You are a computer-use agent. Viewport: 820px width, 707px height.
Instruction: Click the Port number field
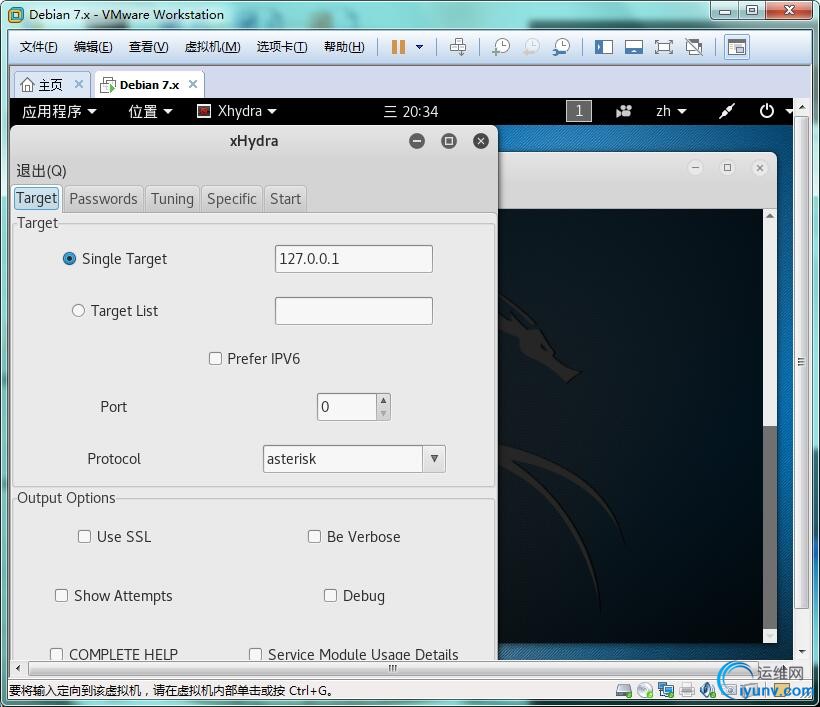click(346, 407)
